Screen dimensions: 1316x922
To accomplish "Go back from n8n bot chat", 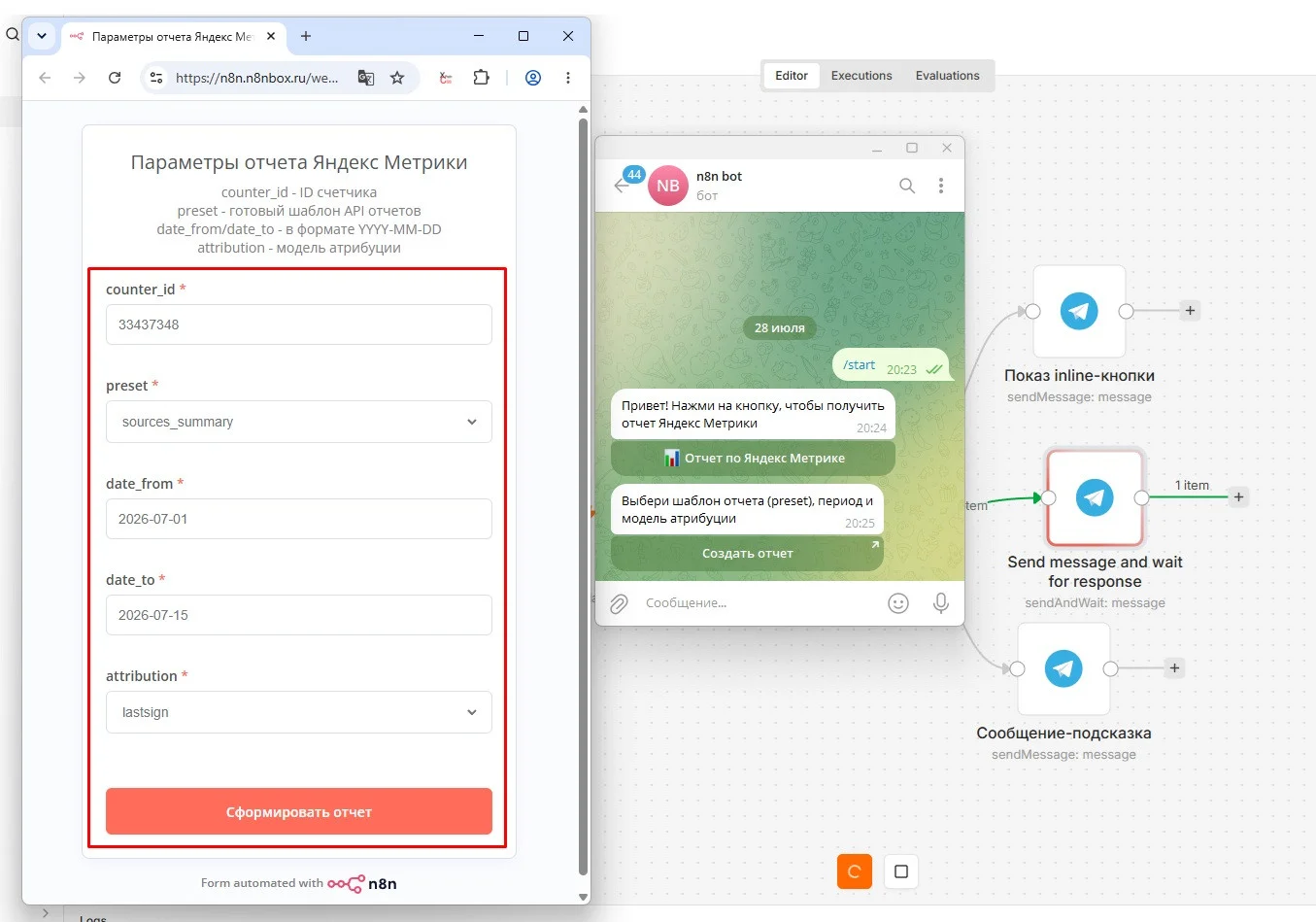I will point(623,186).
